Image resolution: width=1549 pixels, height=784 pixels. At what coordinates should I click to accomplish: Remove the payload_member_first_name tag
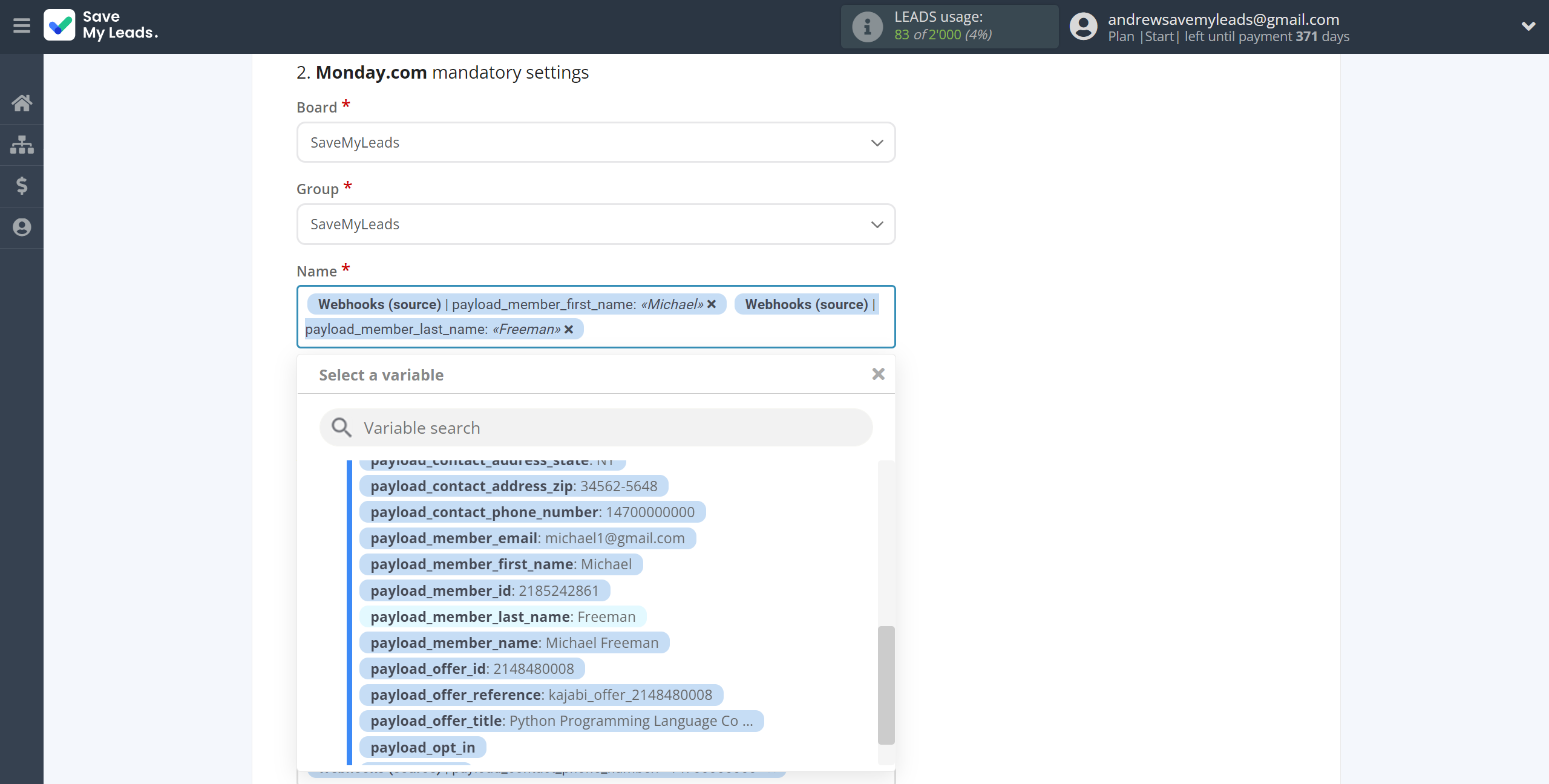point(712,304)
